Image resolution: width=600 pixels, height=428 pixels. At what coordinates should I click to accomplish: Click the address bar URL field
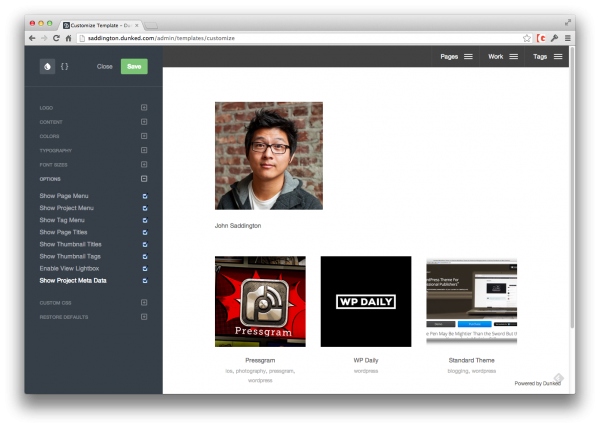(300, 37)
